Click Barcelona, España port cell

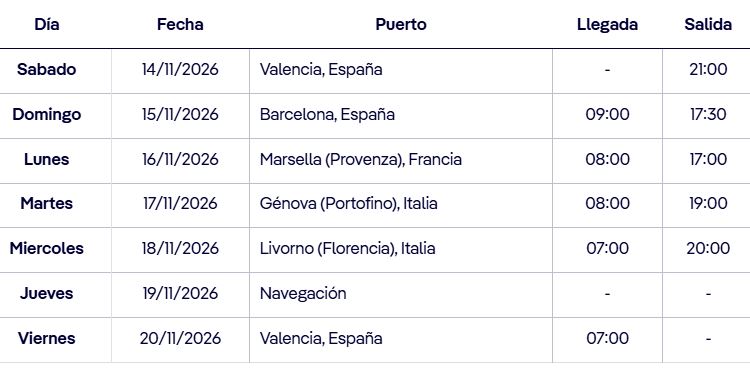coord(327,114)
